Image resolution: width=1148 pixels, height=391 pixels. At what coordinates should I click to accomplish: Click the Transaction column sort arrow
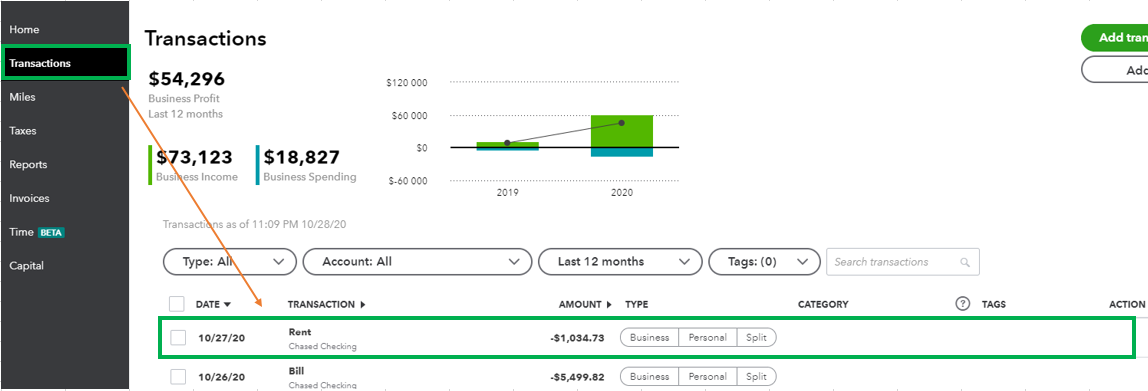coord(363,305)
